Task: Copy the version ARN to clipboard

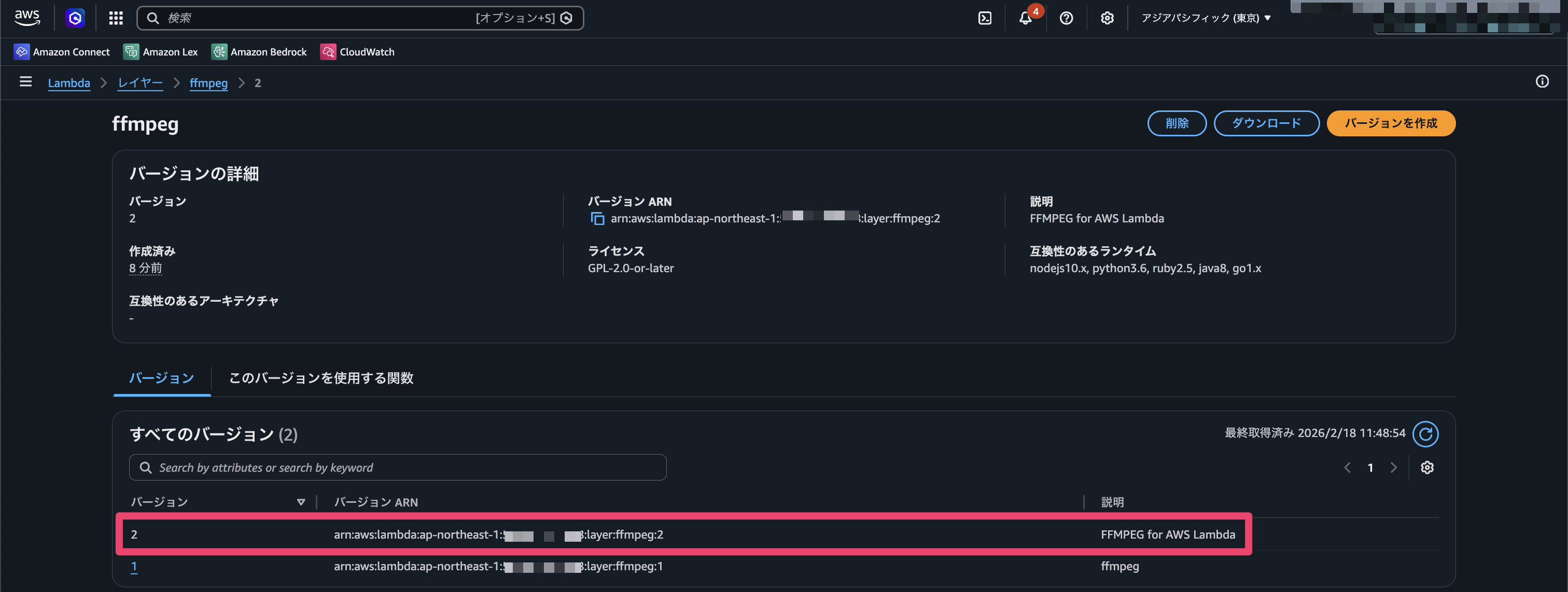Action: [596, 218]
